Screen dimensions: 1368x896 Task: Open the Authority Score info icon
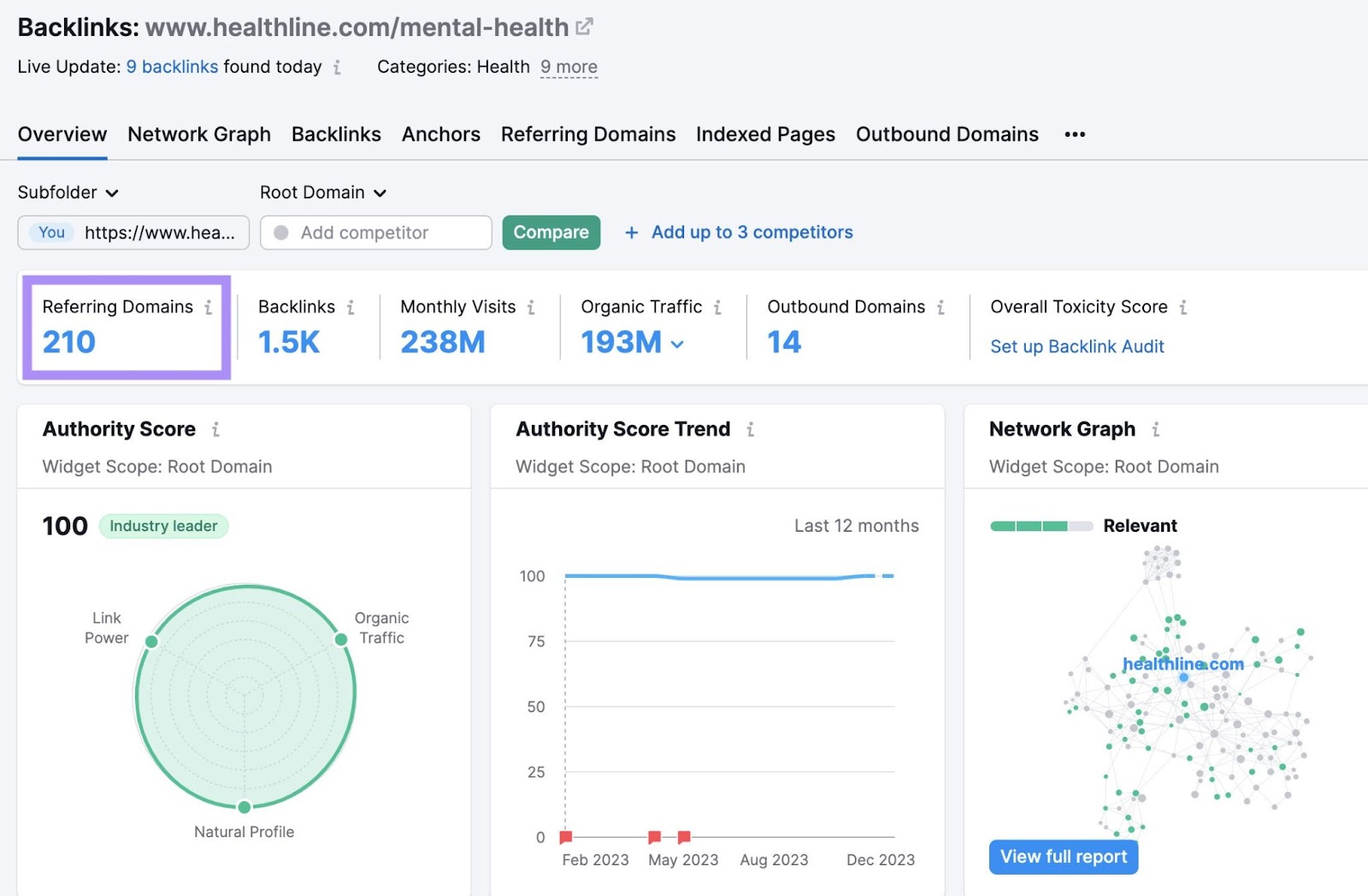[x=216, y=429]
